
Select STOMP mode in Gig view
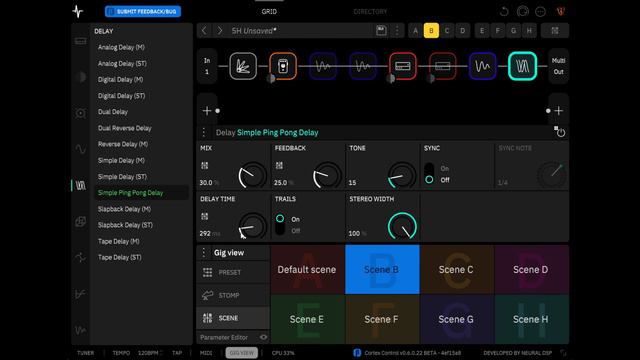point(233,295)
